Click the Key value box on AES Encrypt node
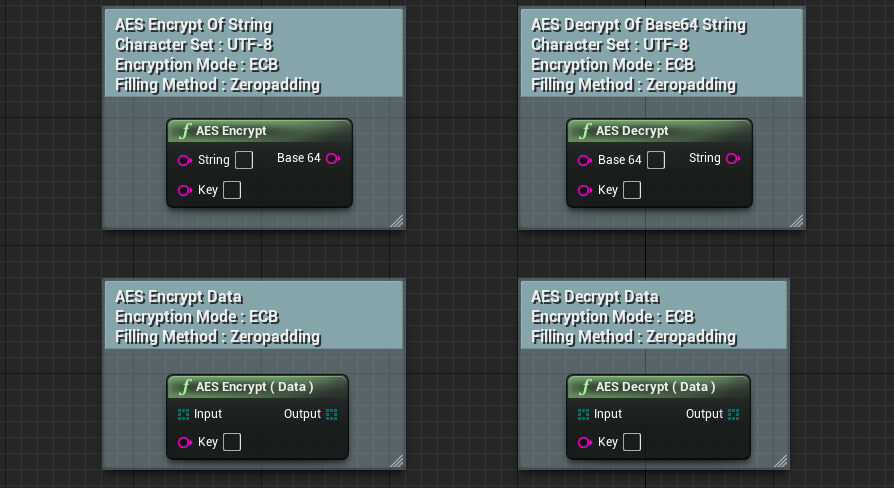Screen dimensions: 894x488 coord(232,190)
